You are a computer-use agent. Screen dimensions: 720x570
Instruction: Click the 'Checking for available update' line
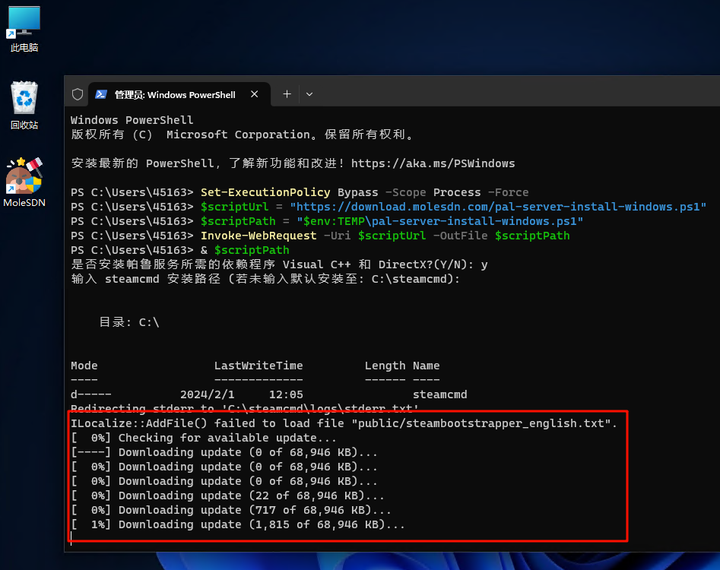pyautogui.click(x=203, y=438)
